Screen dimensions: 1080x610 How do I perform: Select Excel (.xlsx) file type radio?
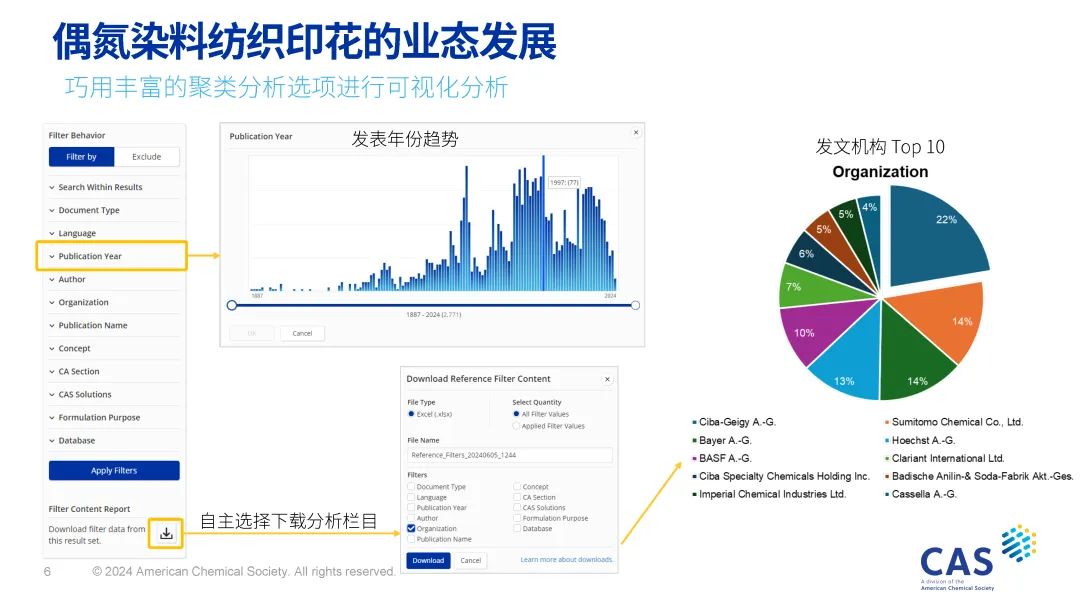pyautogui.click(x=411, y=414)
